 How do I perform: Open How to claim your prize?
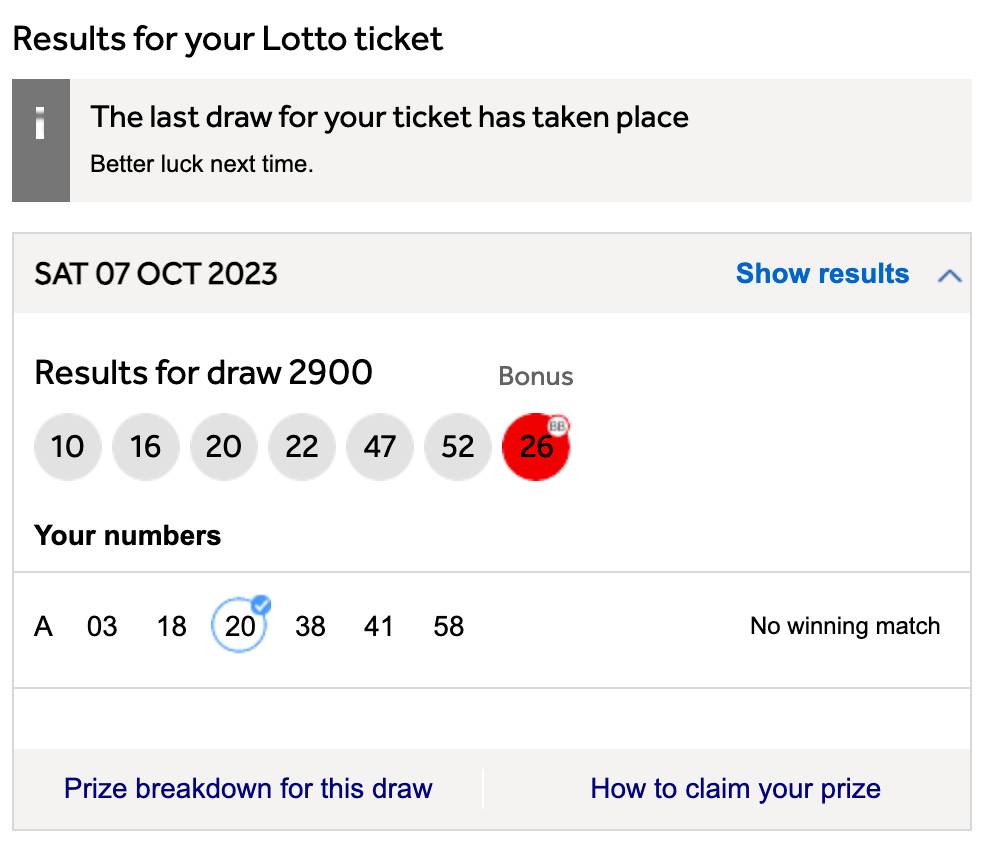735,788
